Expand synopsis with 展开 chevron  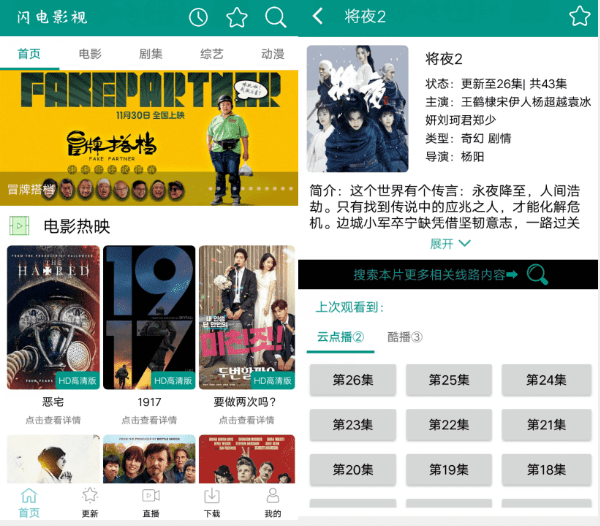pos(450,244)
